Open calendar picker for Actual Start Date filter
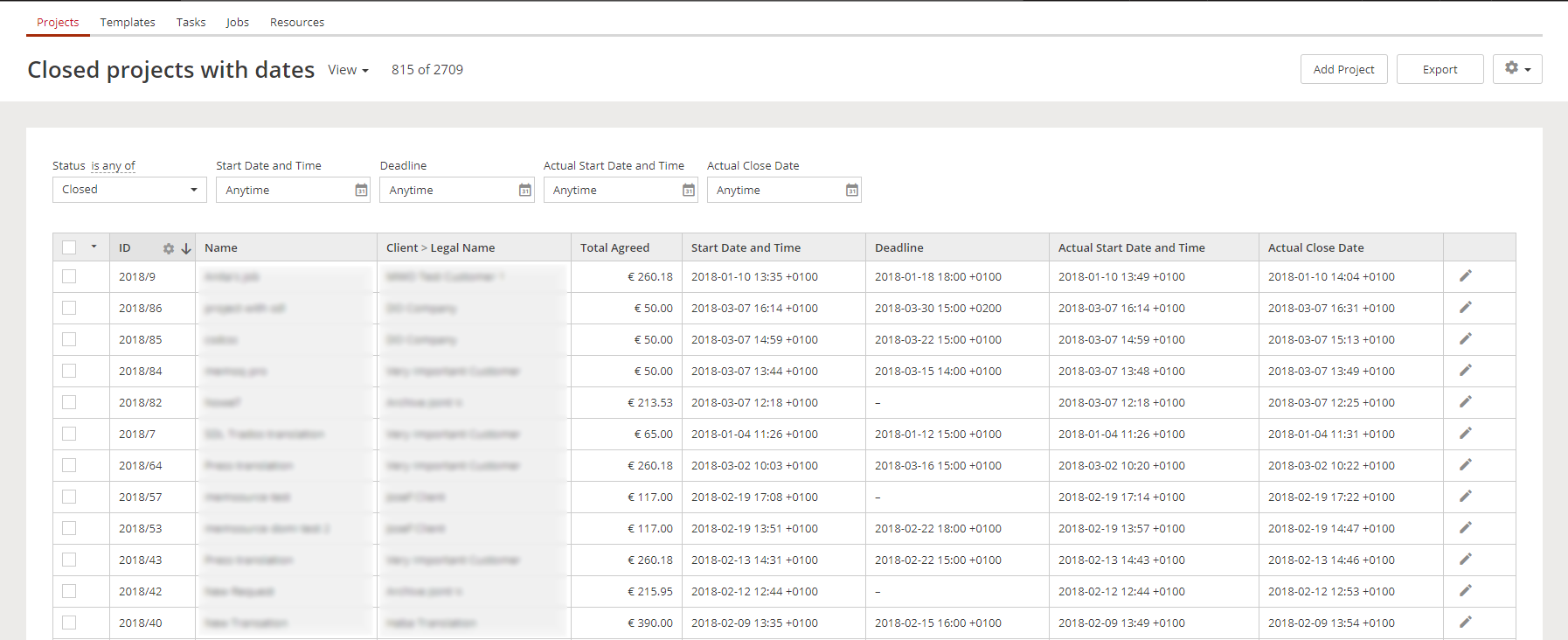 click(689, 190)
